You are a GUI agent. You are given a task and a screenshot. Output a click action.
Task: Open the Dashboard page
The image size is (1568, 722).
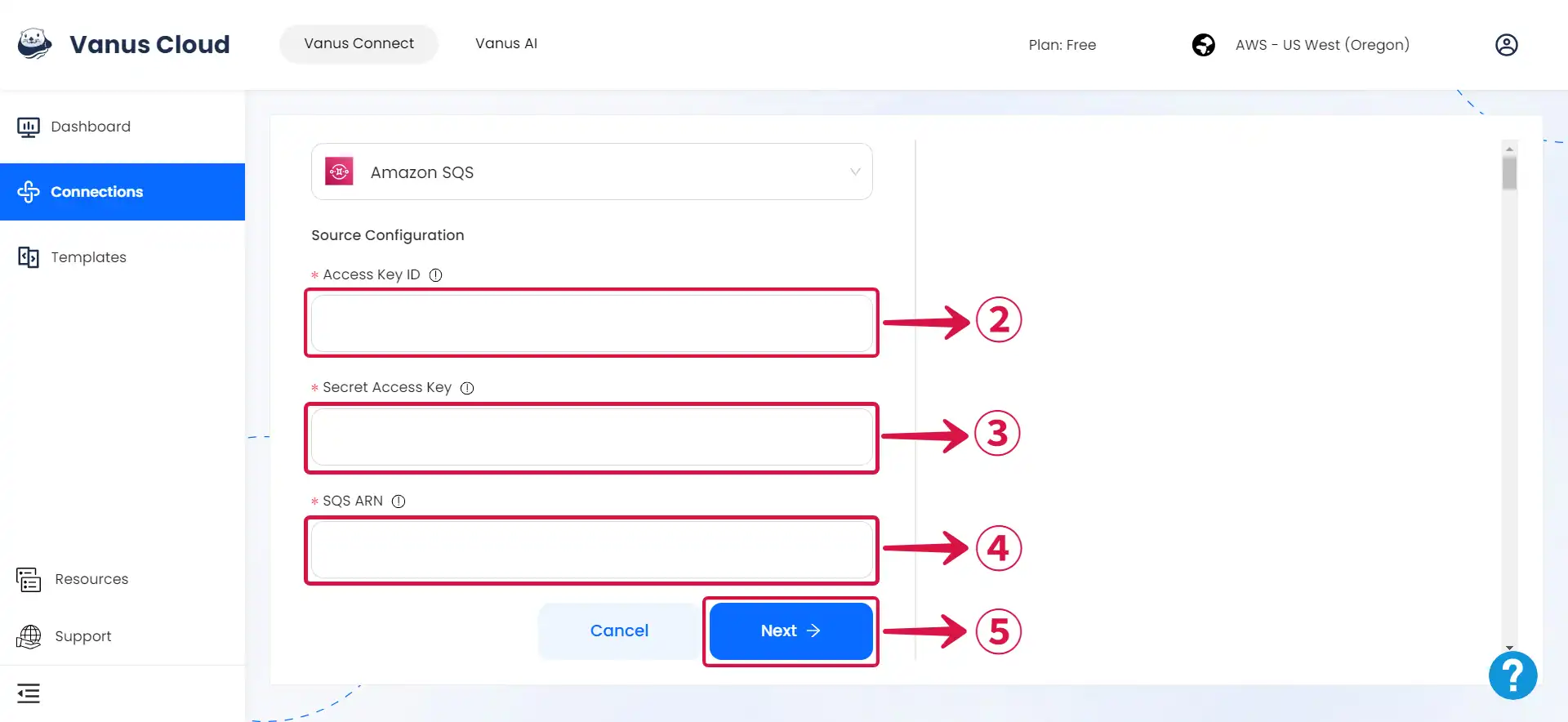(122, 127)
